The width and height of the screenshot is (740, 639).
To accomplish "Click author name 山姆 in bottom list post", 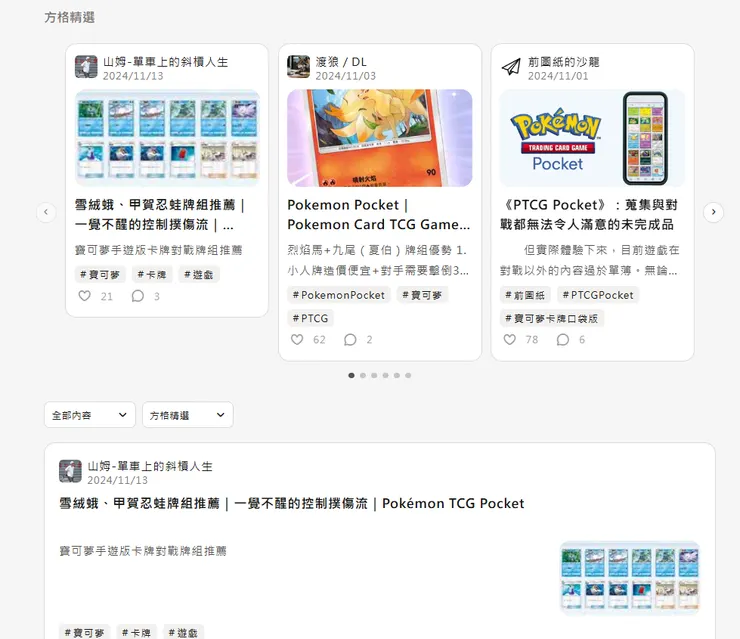I will 150,466.
